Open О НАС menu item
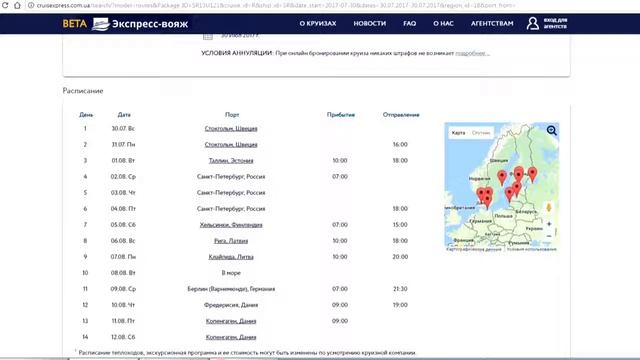 point(443,23)
